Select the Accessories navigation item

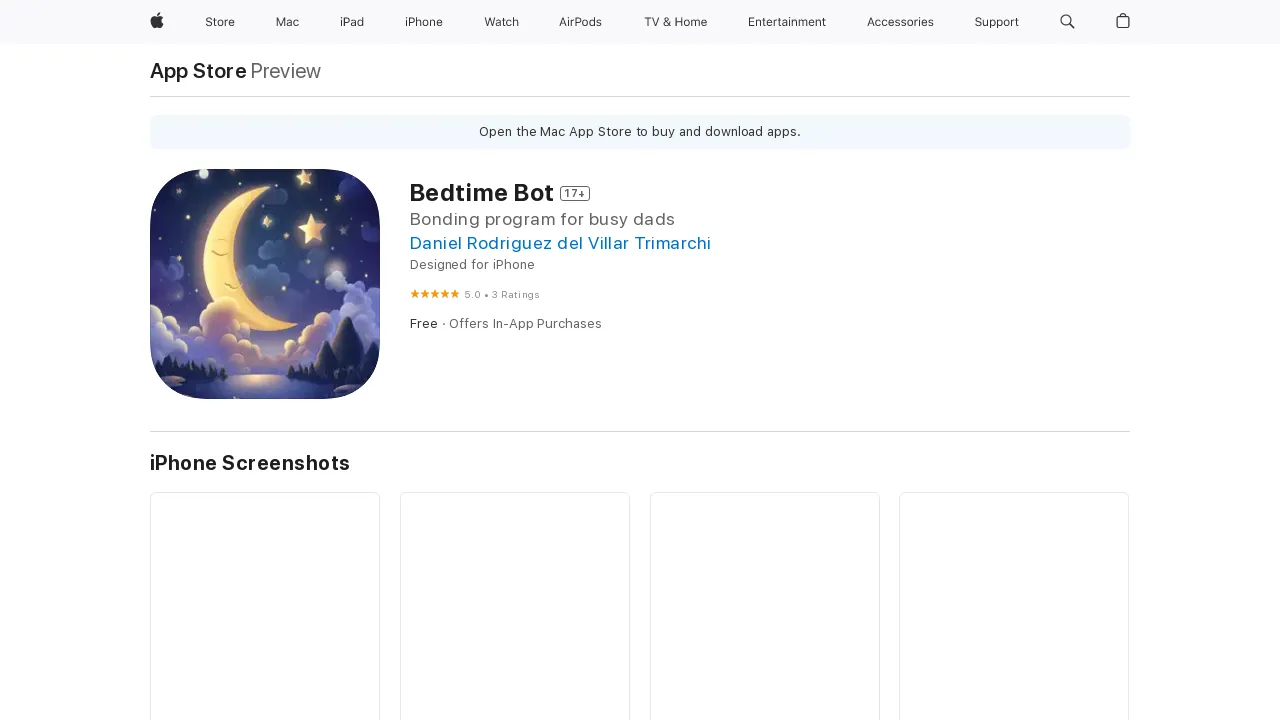pos(899,22)
